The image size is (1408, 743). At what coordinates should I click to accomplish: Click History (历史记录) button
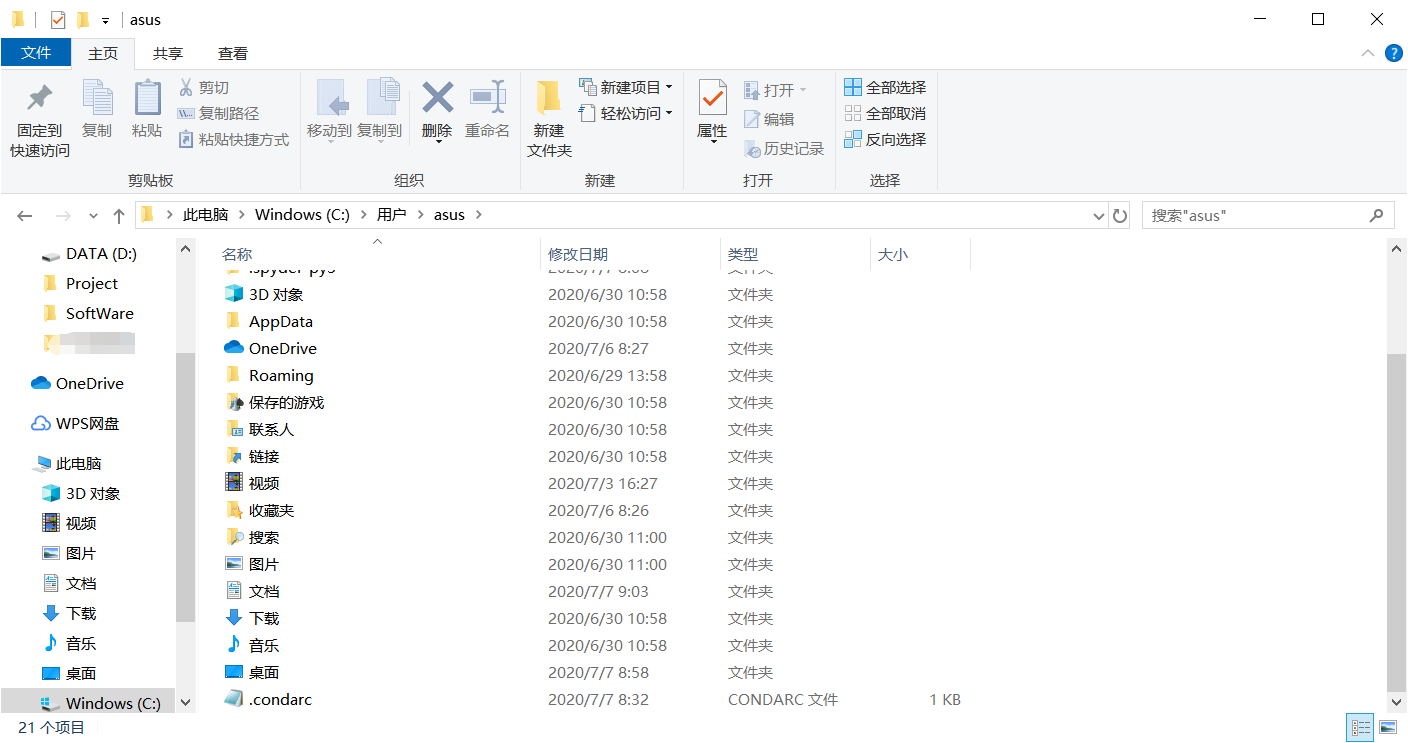point(784,149)
